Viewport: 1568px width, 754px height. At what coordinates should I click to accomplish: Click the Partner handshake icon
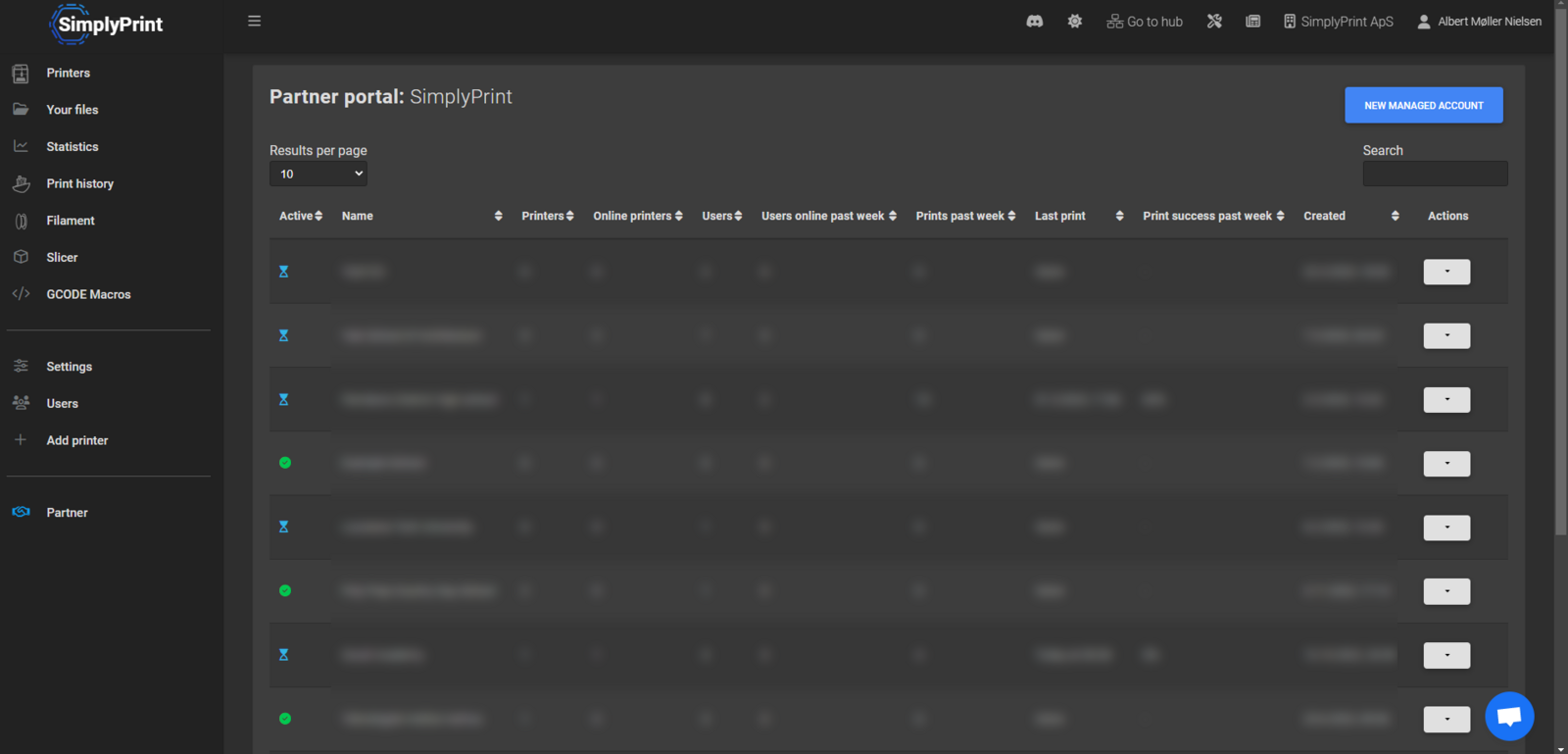(x=21, y=512)
